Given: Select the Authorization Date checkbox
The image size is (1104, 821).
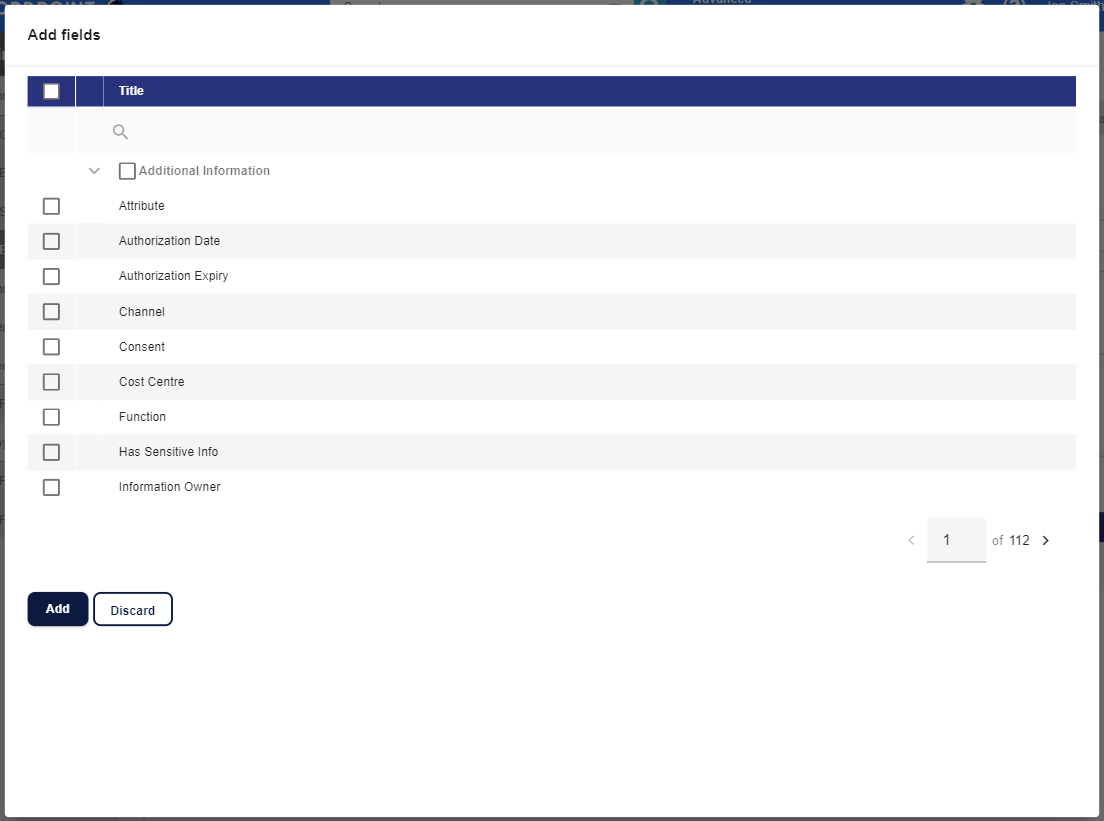Looking at the screenshot, I should tap(51, 242).
